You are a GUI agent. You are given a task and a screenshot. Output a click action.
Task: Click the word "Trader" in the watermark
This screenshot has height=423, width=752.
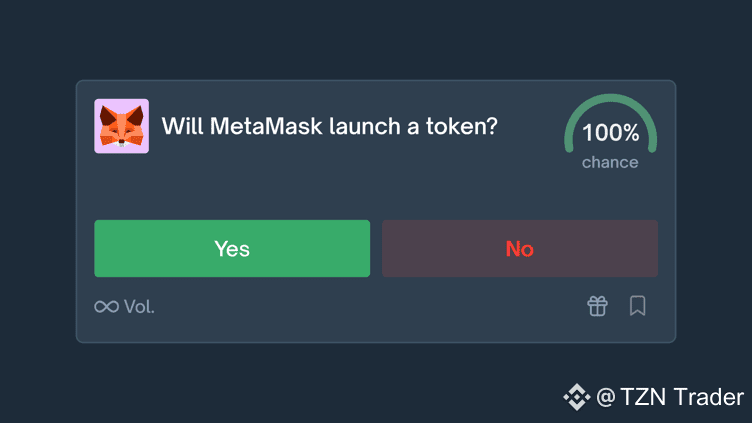click(710, 397)
